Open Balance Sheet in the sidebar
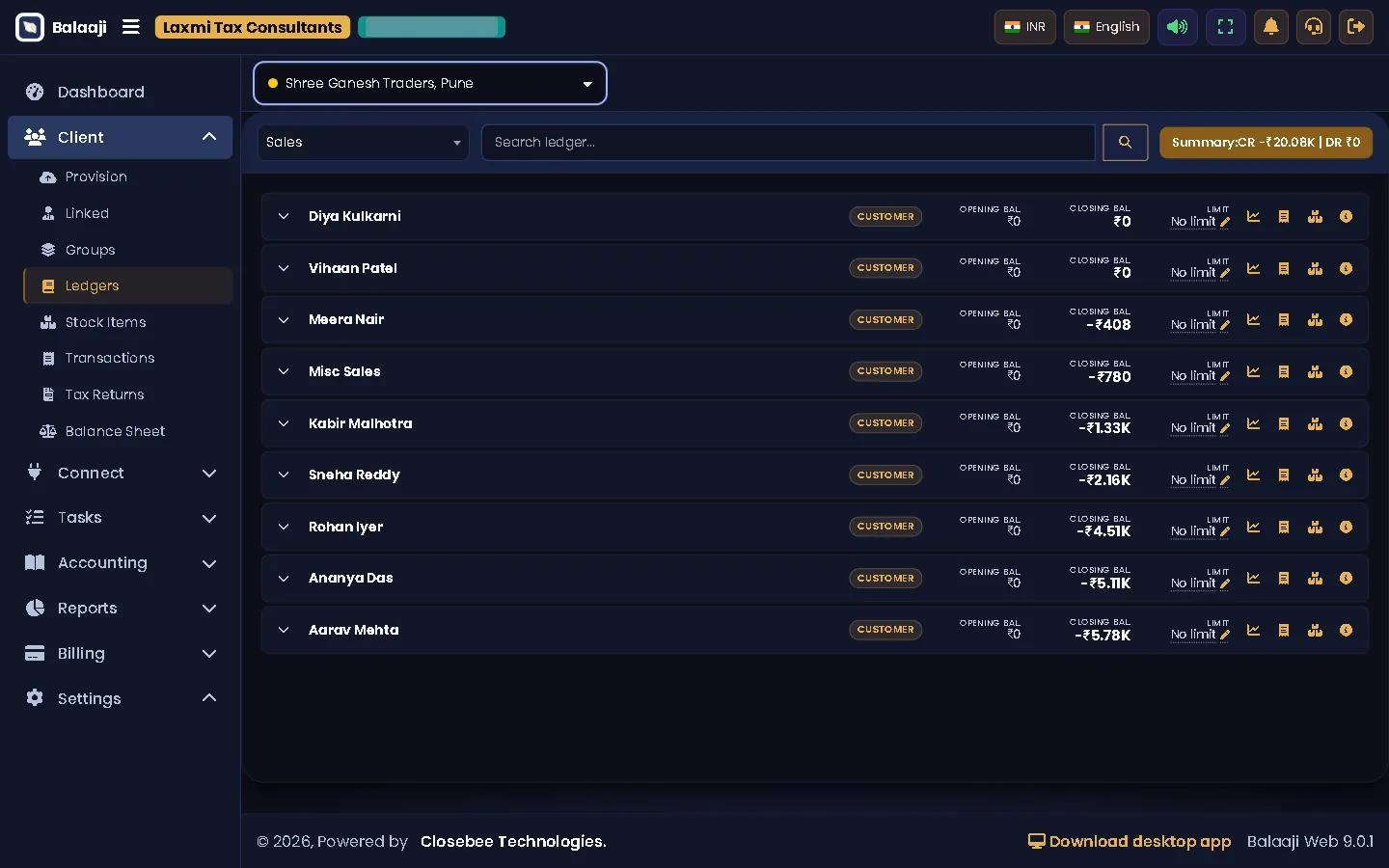The image size is (1389, 868). click(x=128, y=431)
